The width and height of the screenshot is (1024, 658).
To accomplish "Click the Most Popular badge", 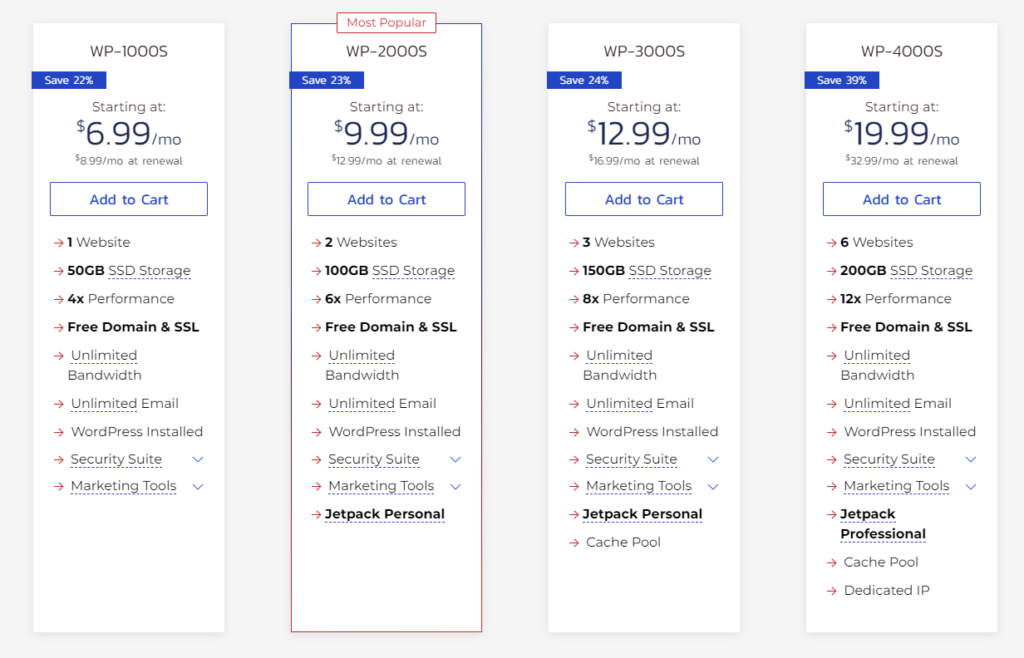I will (x=386, y=22).
